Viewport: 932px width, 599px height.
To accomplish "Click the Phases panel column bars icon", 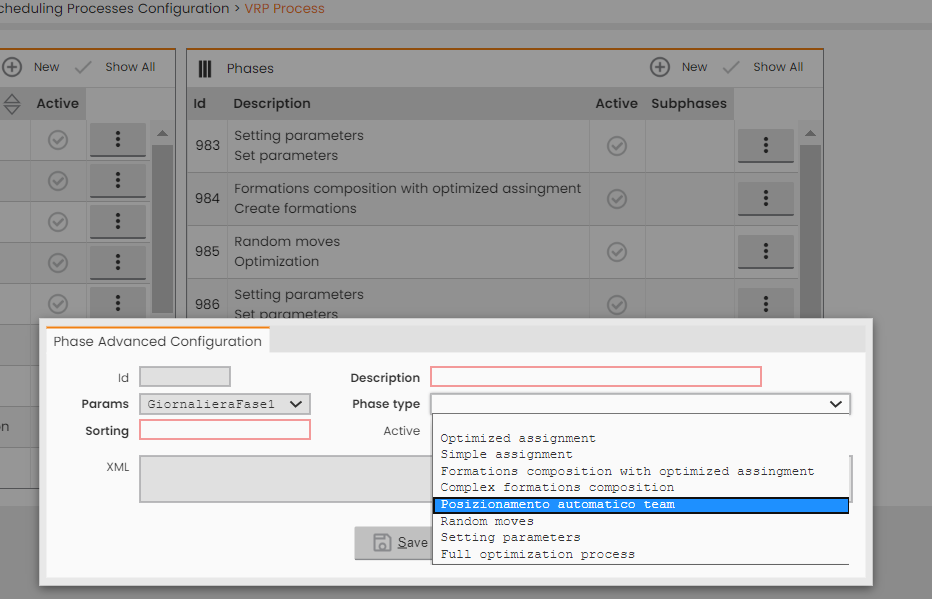I will click(204, 69).
